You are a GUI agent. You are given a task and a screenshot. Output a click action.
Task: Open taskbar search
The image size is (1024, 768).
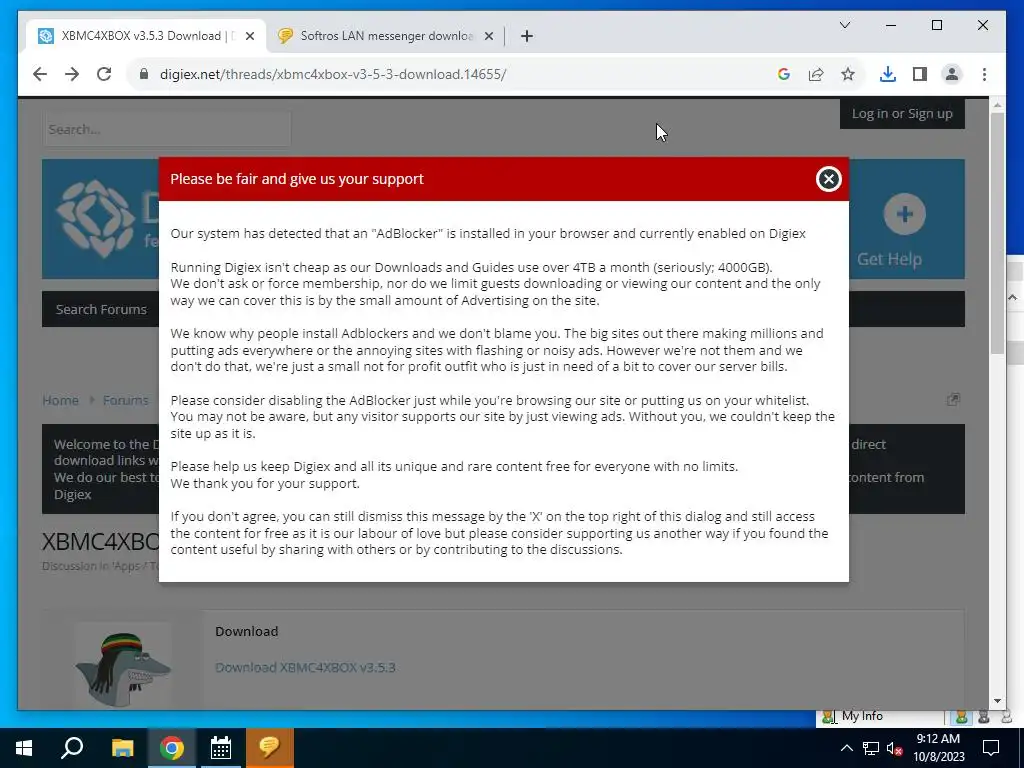click(x=72, y=748)
